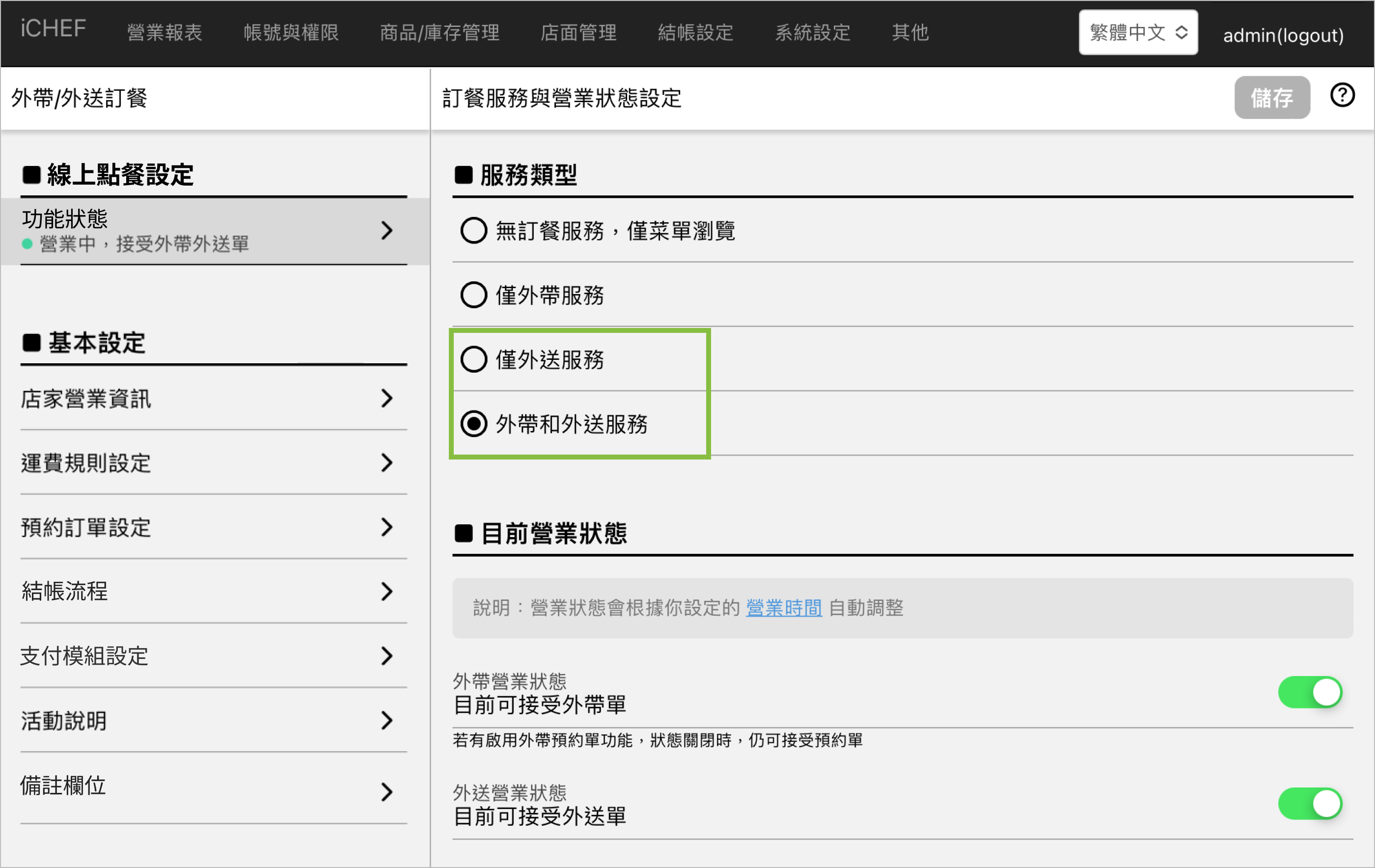The height and width of the screenshot is (868, 1375).
Task: Open 預約訂單設定 chevron arrow
Action: point(386,527)
